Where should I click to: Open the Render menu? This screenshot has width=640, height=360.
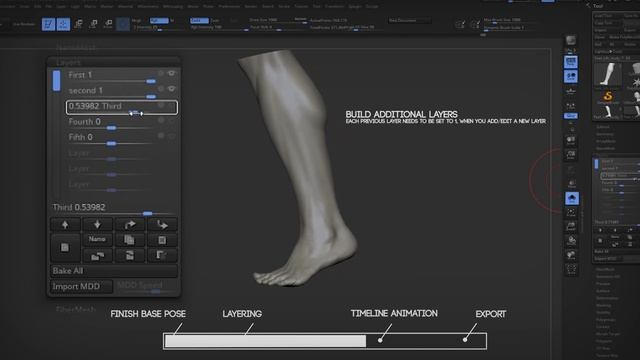pyautogui.click(x=251, y=7)
